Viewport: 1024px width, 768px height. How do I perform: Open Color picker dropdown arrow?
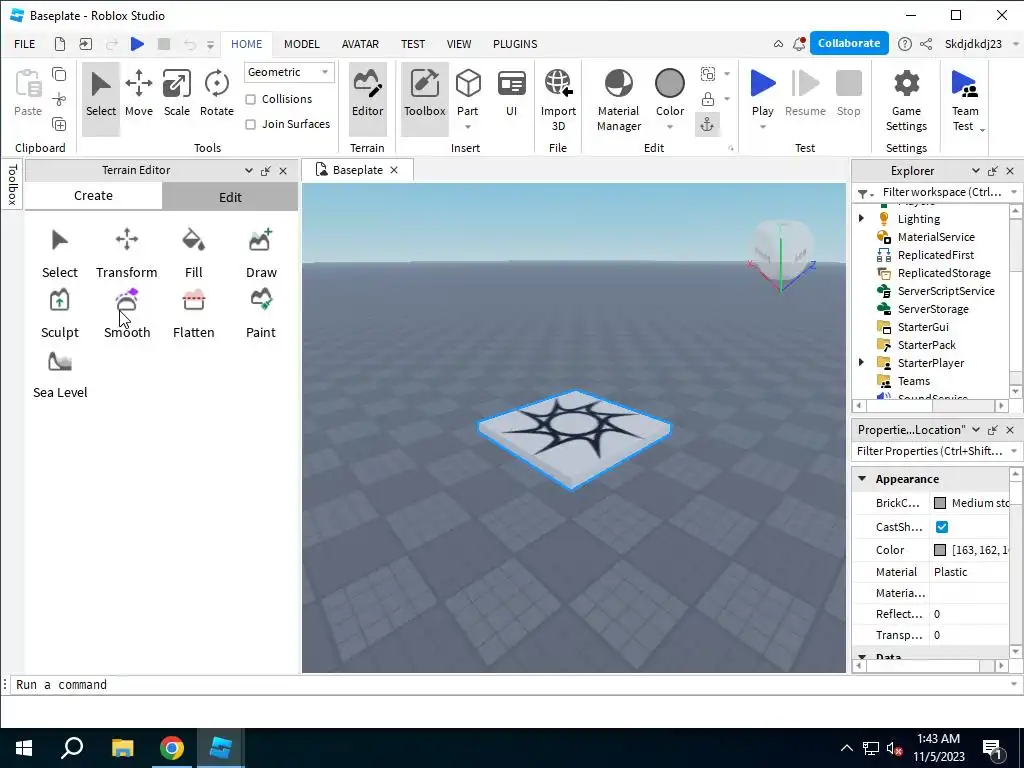(x=669, y=127)
